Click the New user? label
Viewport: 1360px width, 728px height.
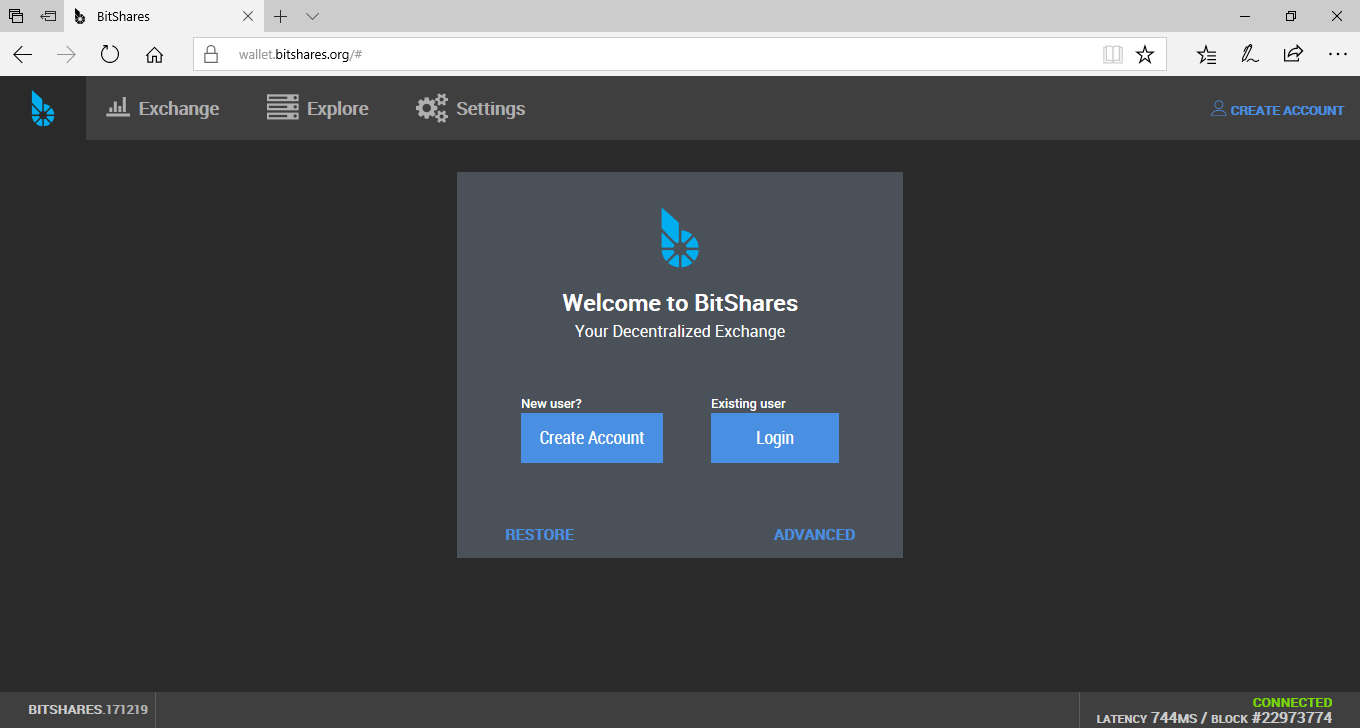pos(551,404)
